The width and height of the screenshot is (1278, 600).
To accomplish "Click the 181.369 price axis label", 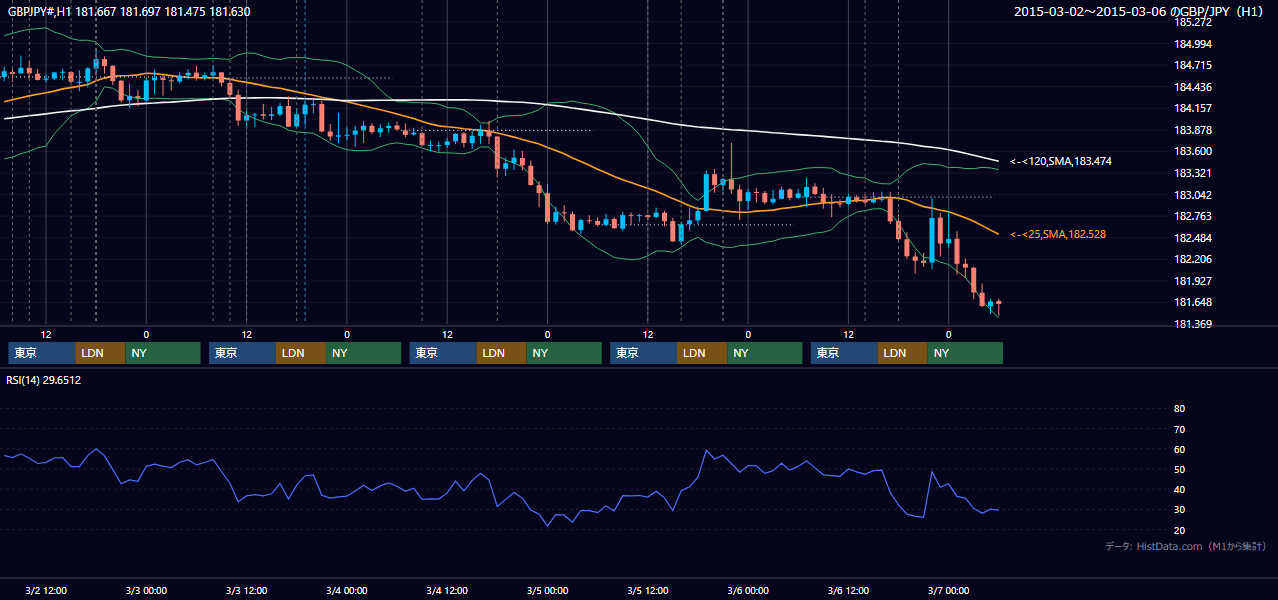I will (1192, 324).
